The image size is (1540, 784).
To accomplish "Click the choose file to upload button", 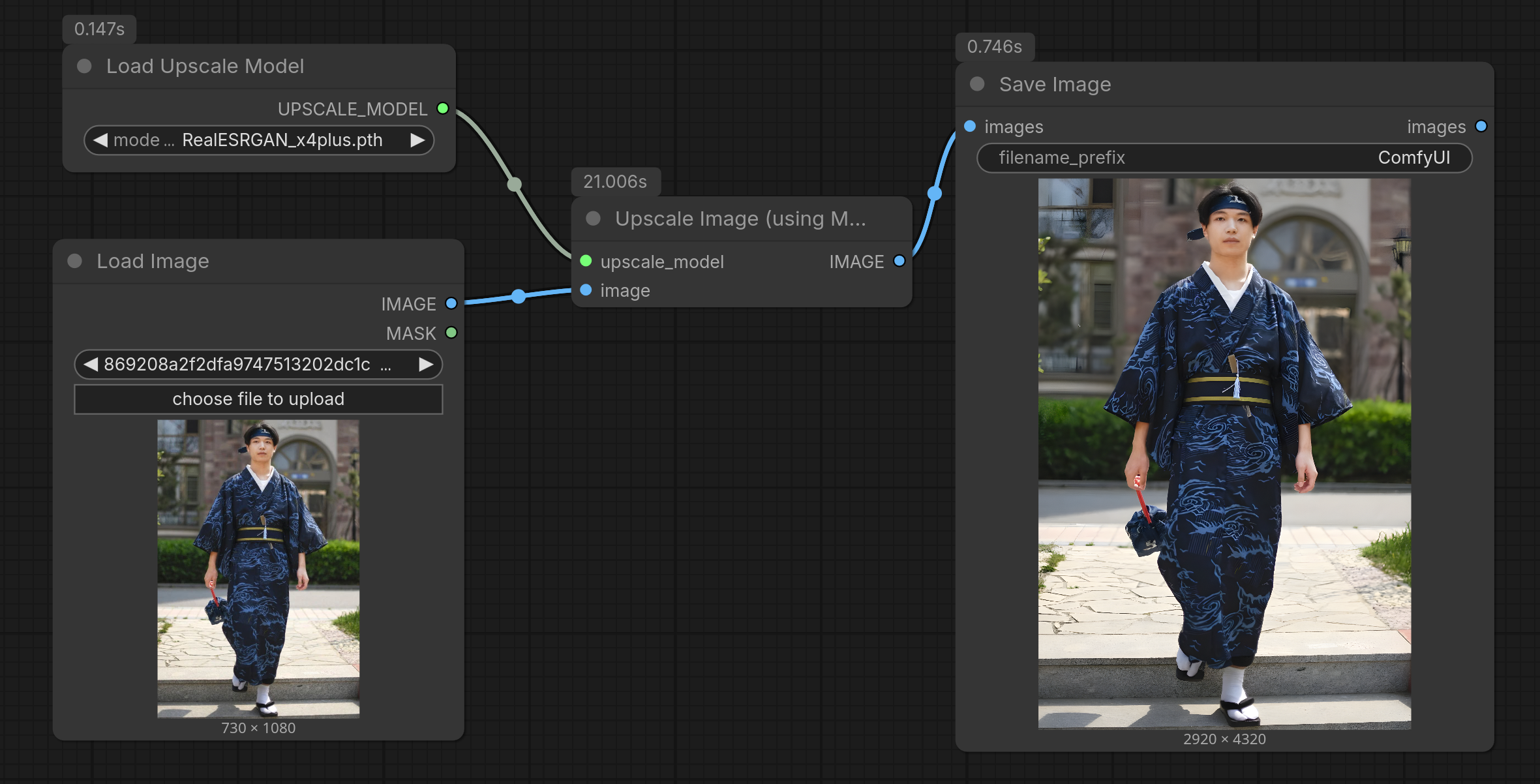I will pyautogui.click(x=258, y=399).
